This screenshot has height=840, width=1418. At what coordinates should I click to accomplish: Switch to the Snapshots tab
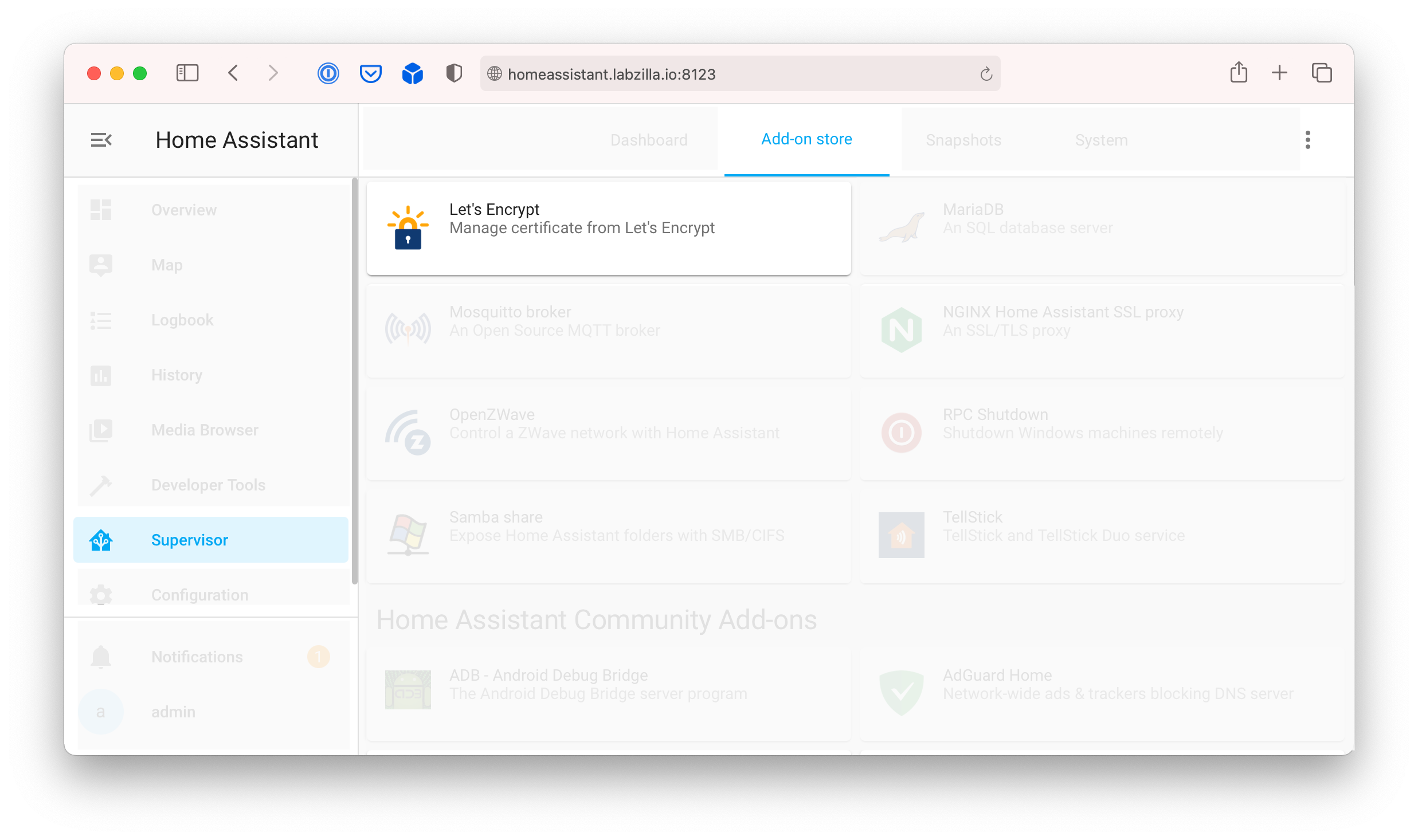pos(963,140)
